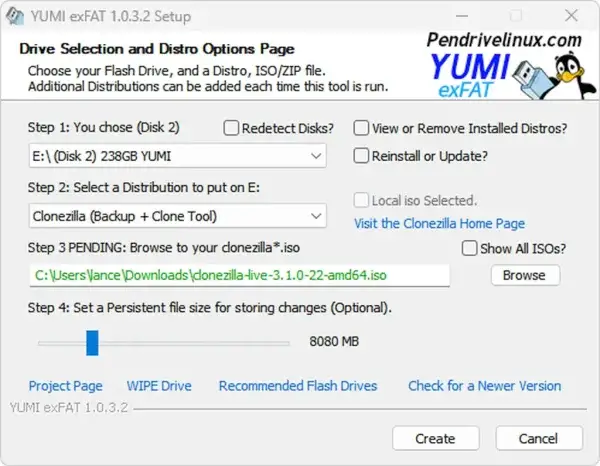Screen dimensions: 600x466
Task: Click the persistent file size slider handle
Action: coord(92,342)
